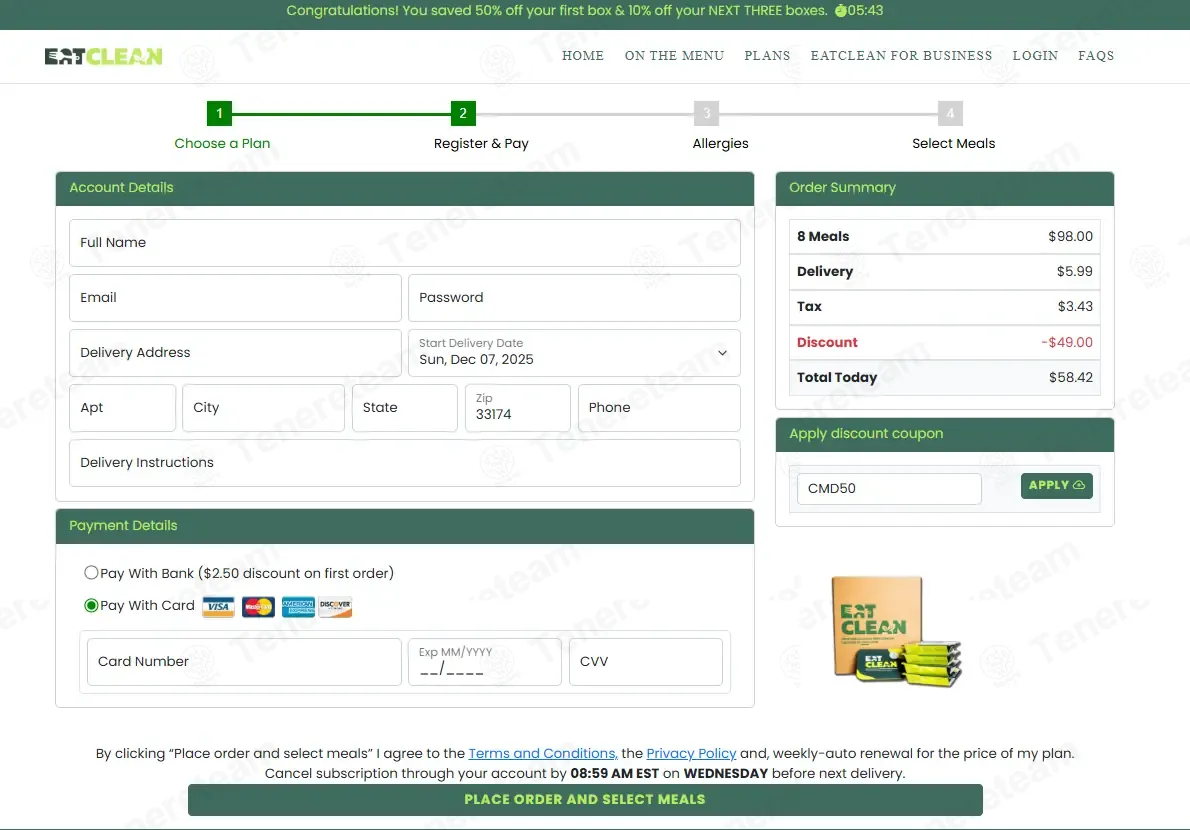Click the Payment Details header
1190x830 pixels.
[405, 526]
